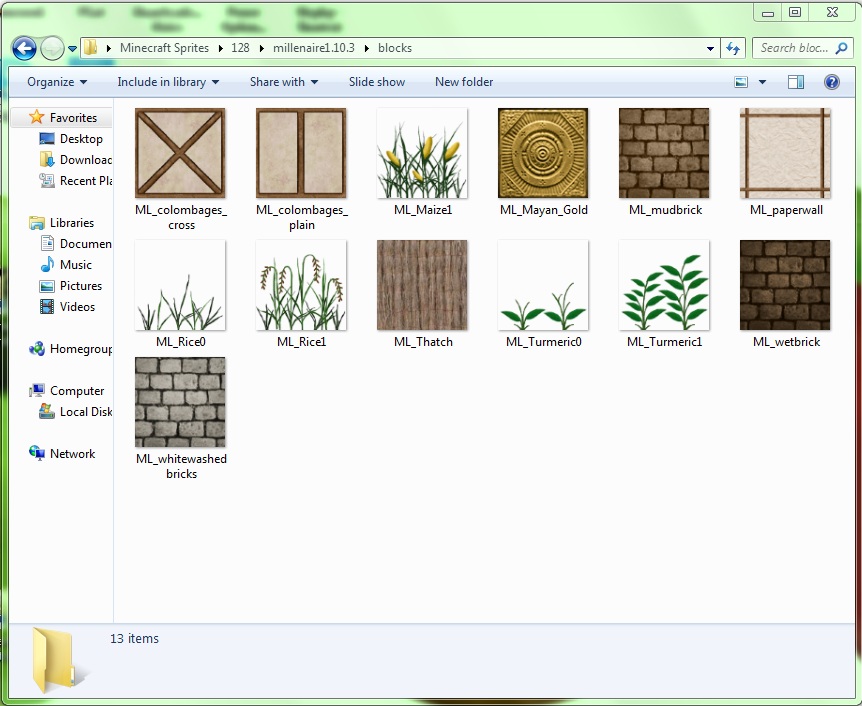Click the Help question mark icon
862x706 pixels.
(x=832, y=82)
